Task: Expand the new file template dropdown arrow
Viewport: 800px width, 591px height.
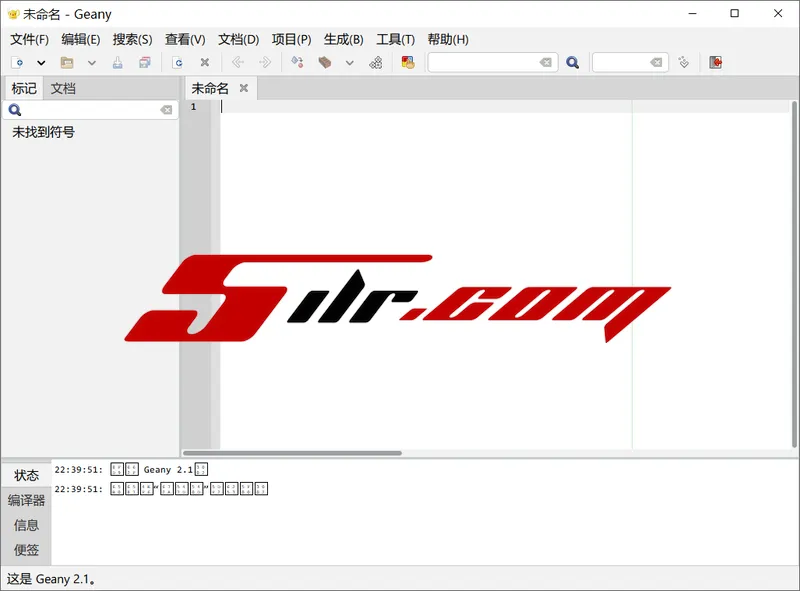Action: (x=41, y=63)
